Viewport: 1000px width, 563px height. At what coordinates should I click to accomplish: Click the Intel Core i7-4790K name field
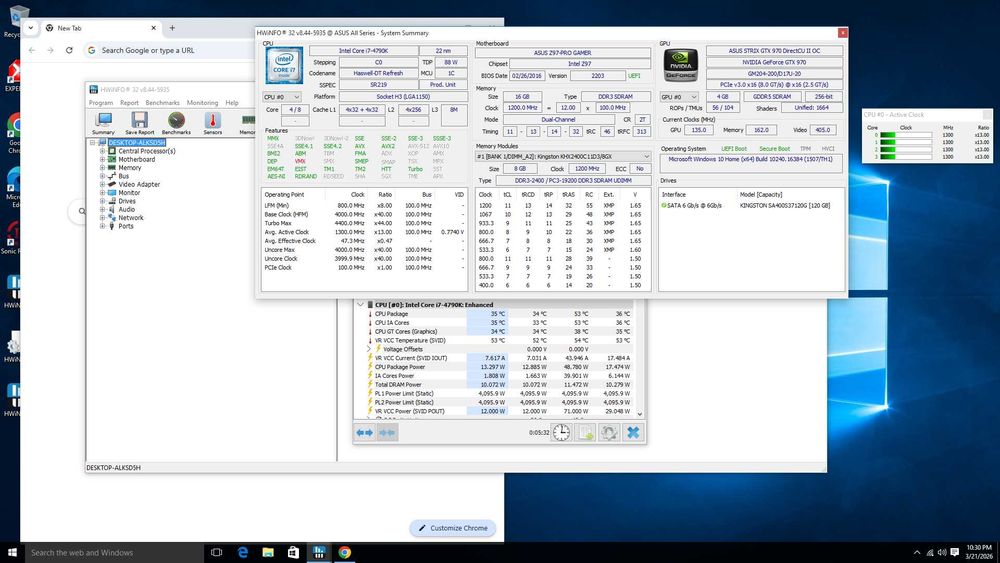click(x=364, y=50)
